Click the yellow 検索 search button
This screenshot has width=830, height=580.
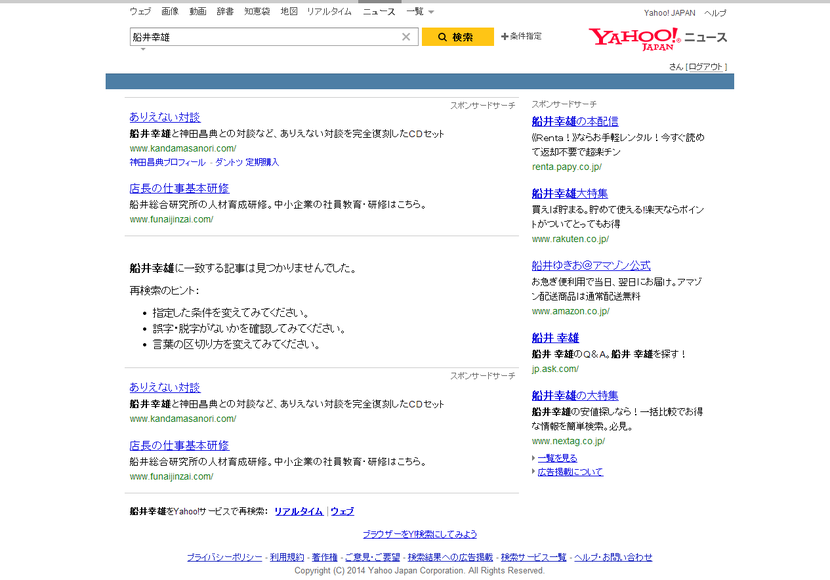[x=457, y=37]
